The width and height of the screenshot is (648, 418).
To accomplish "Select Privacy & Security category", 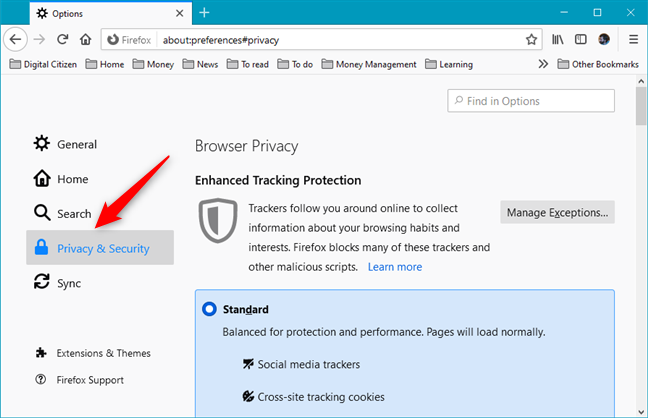I will pyautogui.click(x=100, y=248).
